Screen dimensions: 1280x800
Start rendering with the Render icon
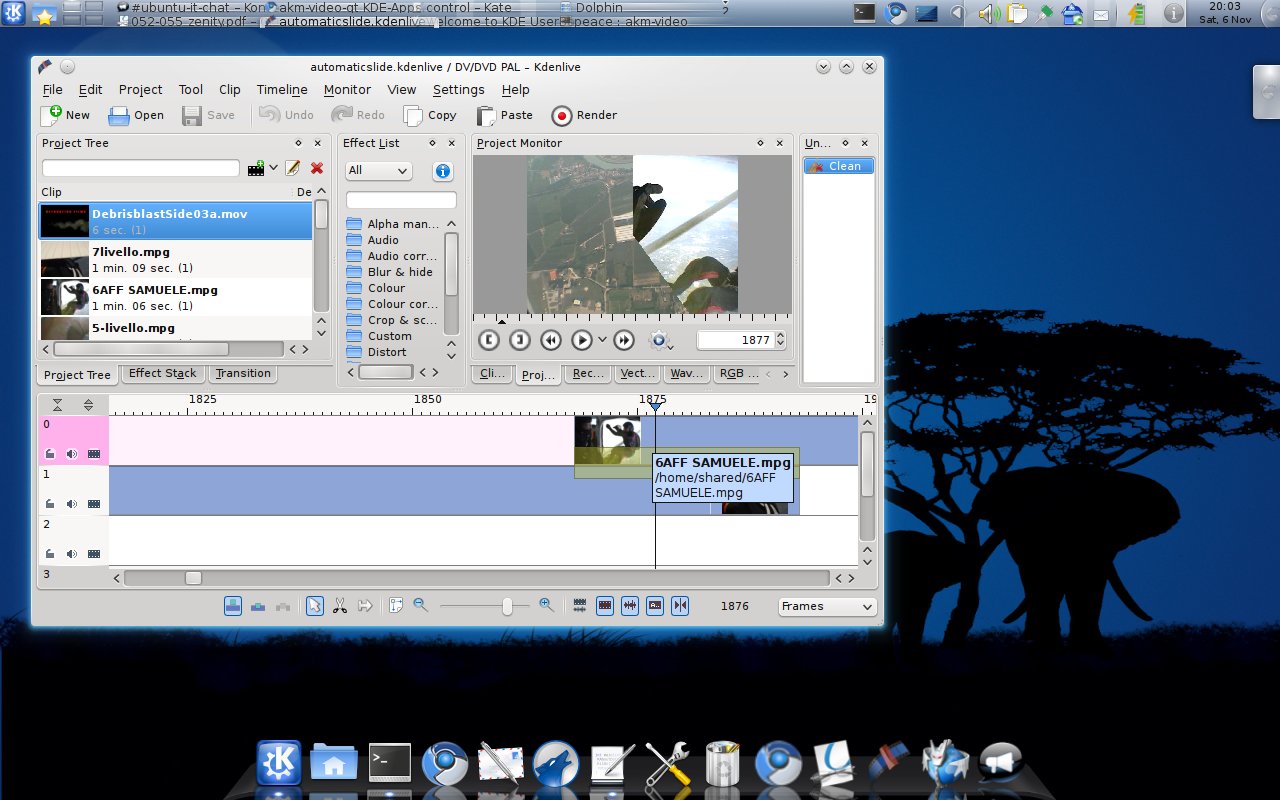[x=561, y=115]
